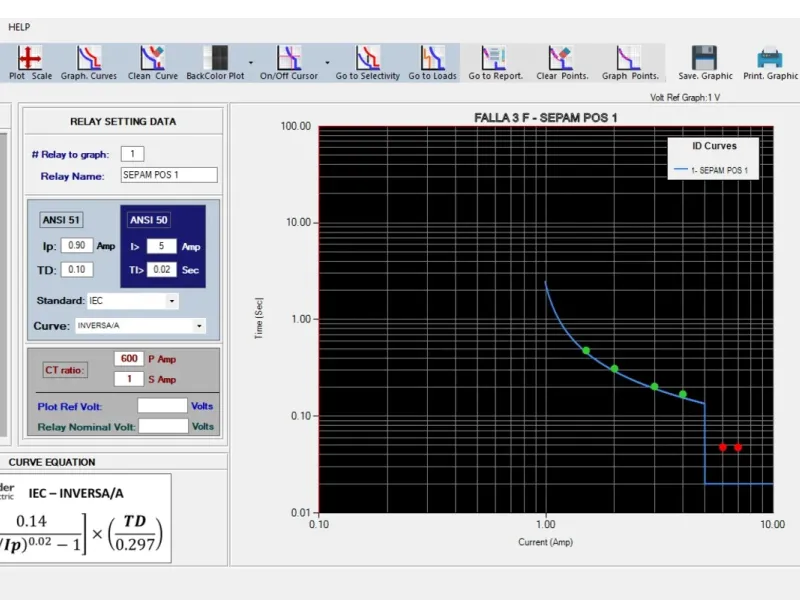
Task: Click the Graph Points icon
Action: [628, 58]
